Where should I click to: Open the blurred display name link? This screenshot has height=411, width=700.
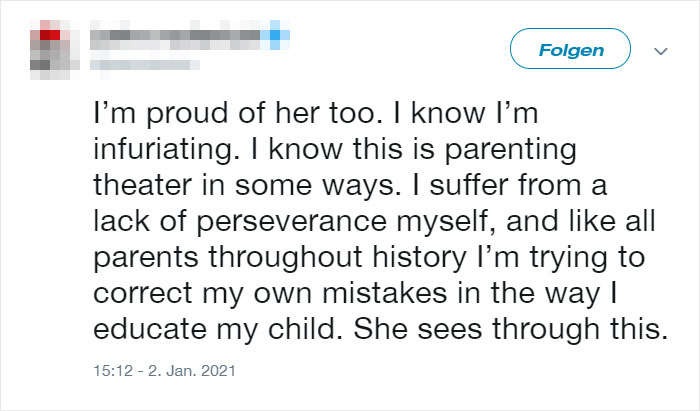click(175, 35)
